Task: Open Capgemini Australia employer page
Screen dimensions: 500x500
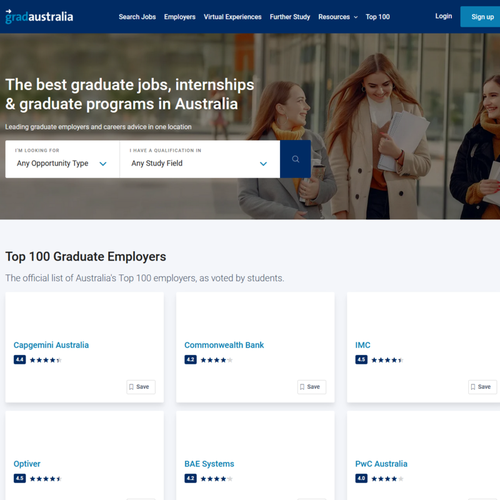Action: (51, 345)
